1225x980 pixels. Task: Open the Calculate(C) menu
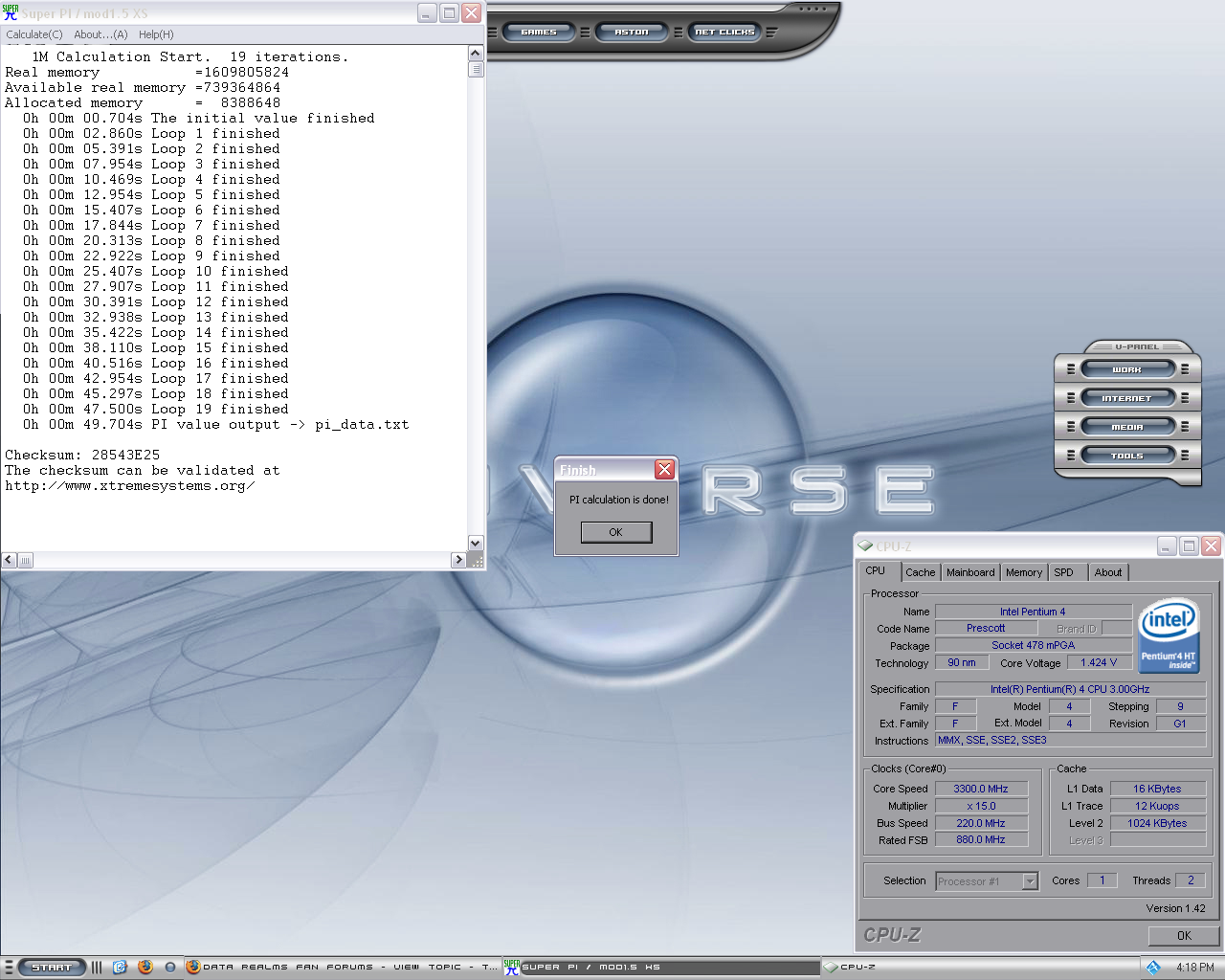34,34
